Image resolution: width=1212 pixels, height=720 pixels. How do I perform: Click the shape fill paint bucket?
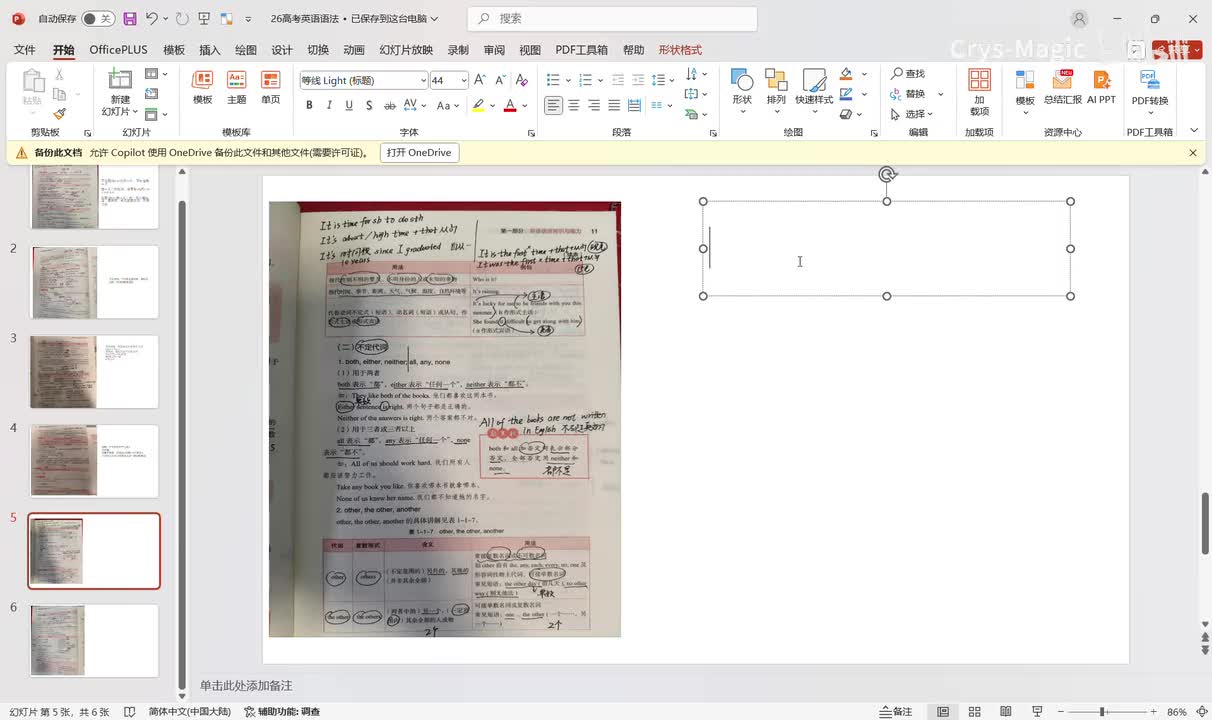846,74
